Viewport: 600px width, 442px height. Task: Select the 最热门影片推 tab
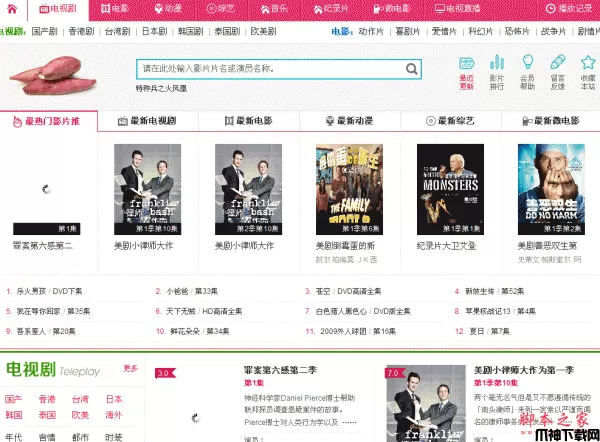[x=49, y=121]
